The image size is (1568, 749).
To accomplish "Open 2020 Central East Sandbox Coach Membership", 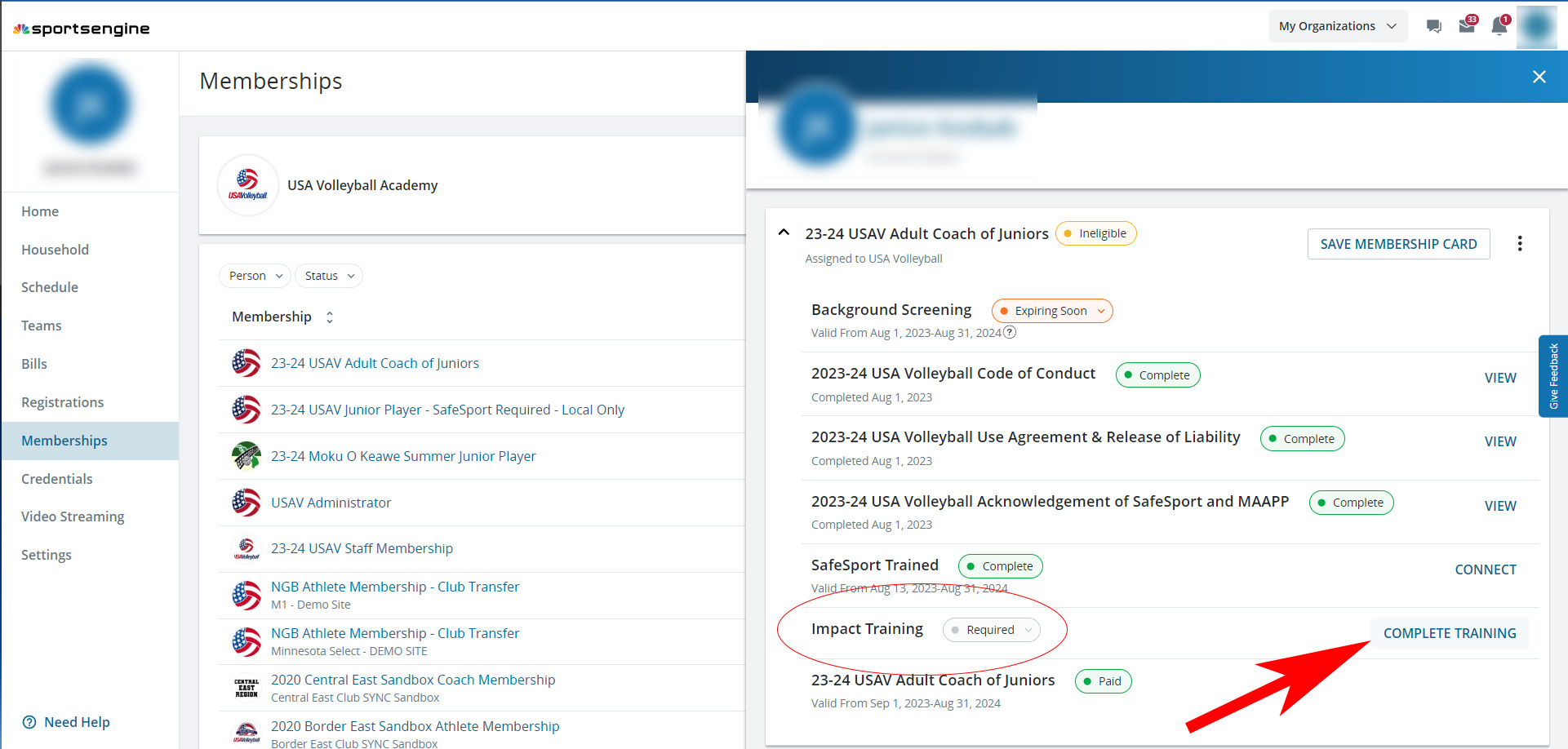I will [x=413, y=680].
